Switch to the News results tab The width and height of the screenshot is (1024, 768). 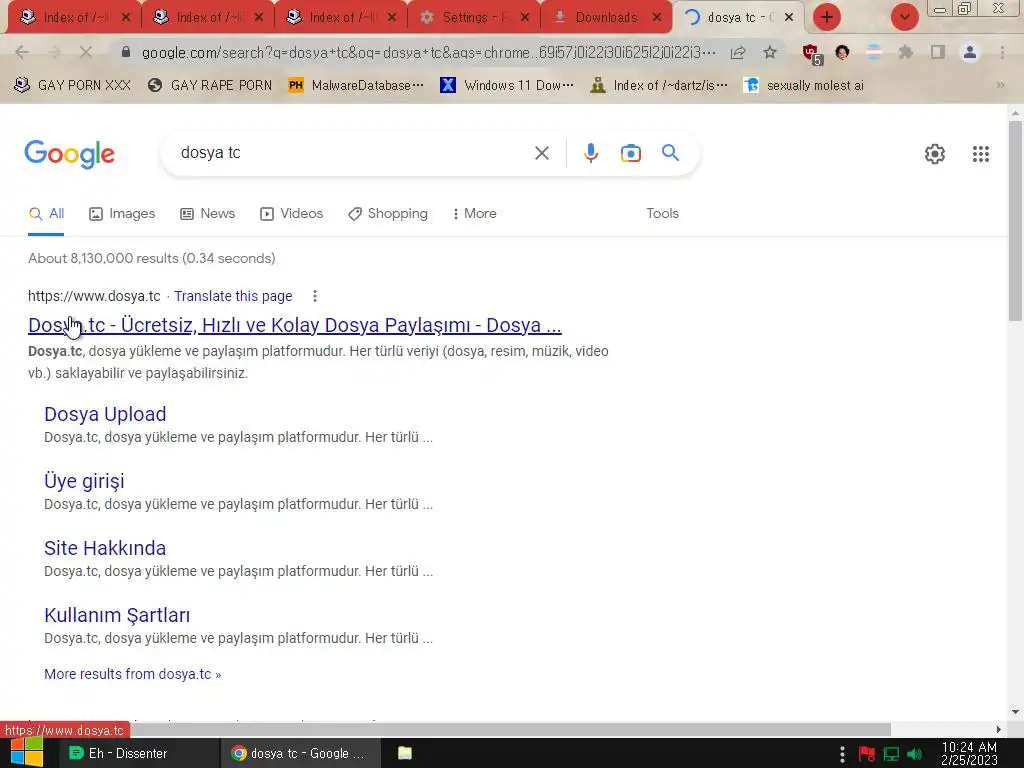[x=208, y=214]
